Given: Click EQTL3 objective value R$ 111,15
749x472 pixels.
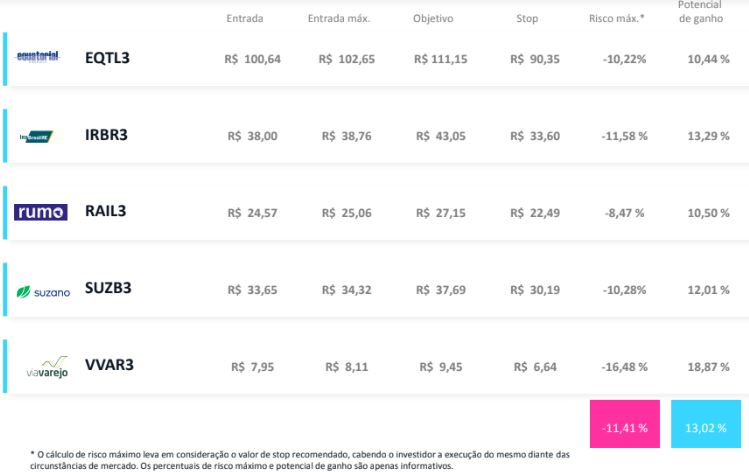Looking at the screenshot, I should click(440, 59).
